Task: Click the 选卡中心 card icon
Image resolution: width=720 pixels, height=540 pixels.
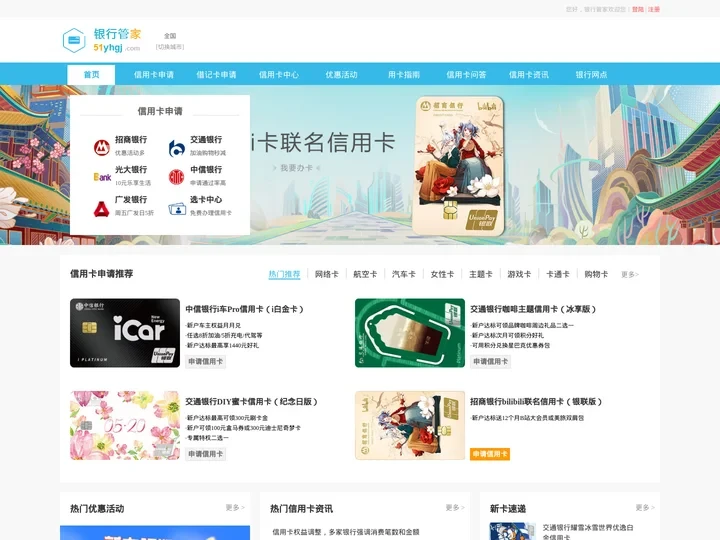Action: (177, 208)
